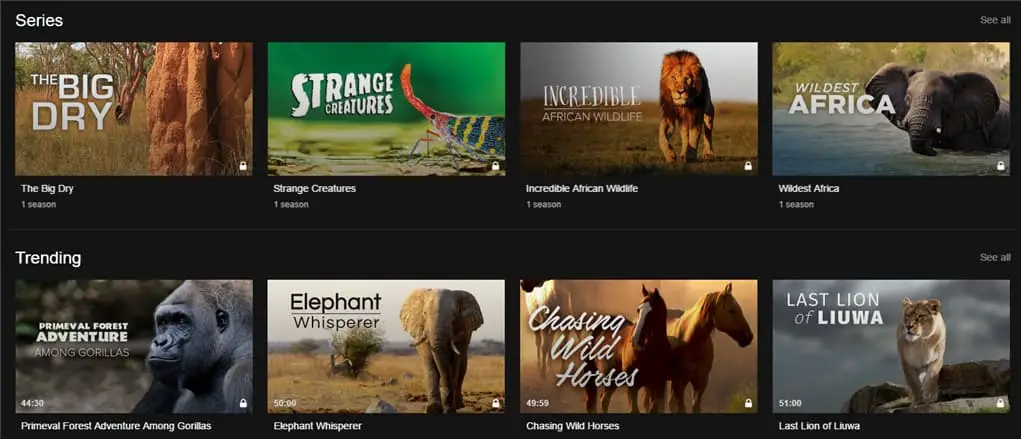Click 1 season under The Big Dry
The width and height of the screenshot is (1021, 439).
tap(38, 205)
